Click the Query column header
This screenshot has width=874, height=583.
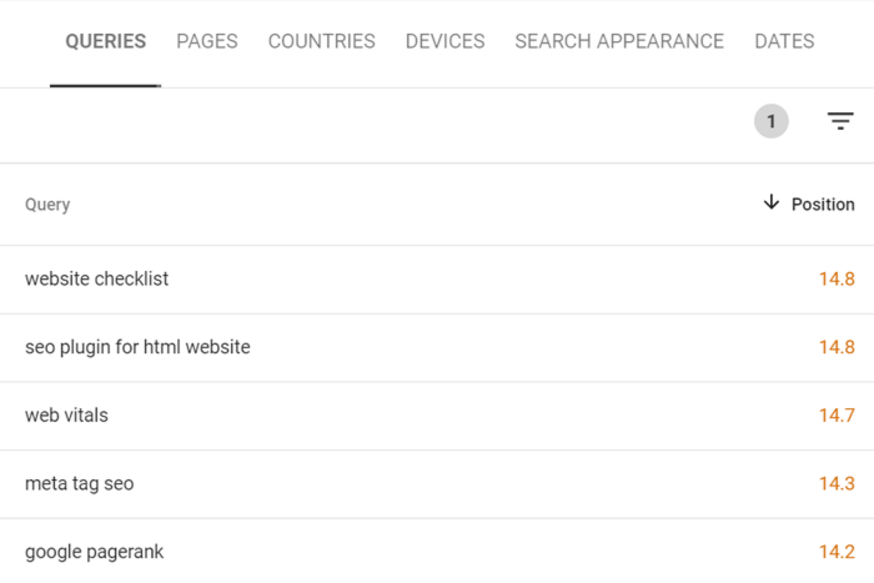(47, 204)
